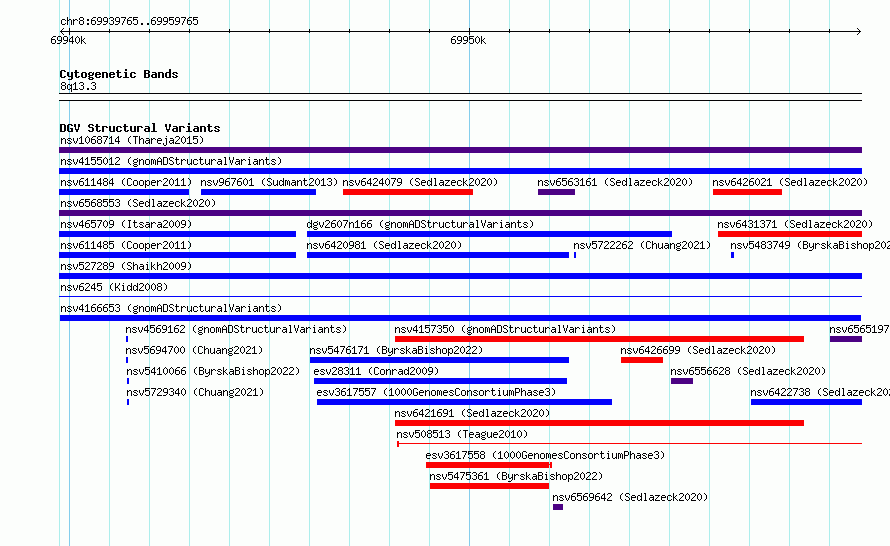Select the nsv4155012 gnomAD variant label
Viewport: 890px width, 546px height.
[x=171, y=161]
